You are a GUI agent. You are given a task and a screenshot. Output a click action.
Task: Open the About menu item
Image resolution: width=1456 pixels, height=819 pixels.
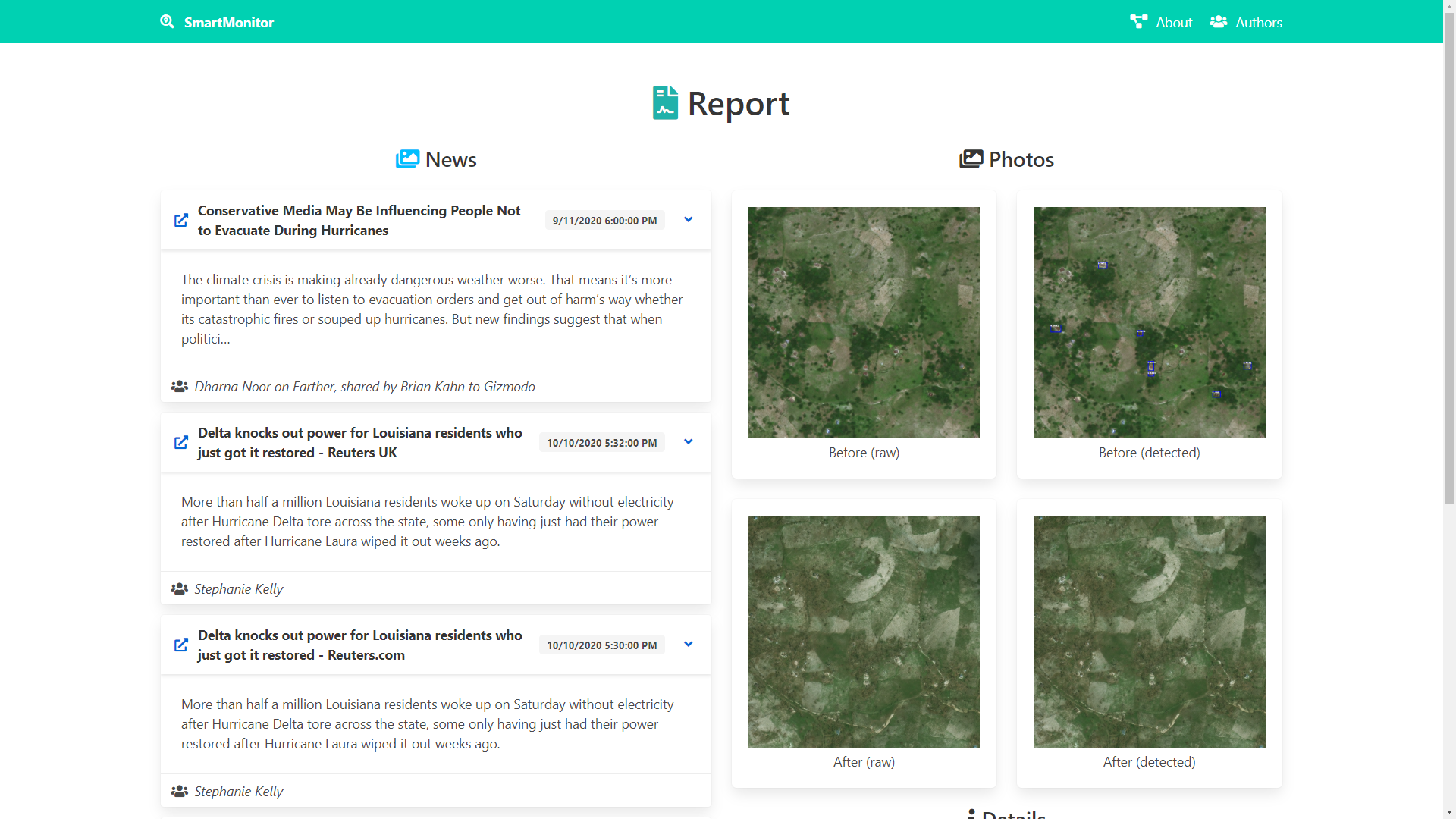coord(1174,22)
